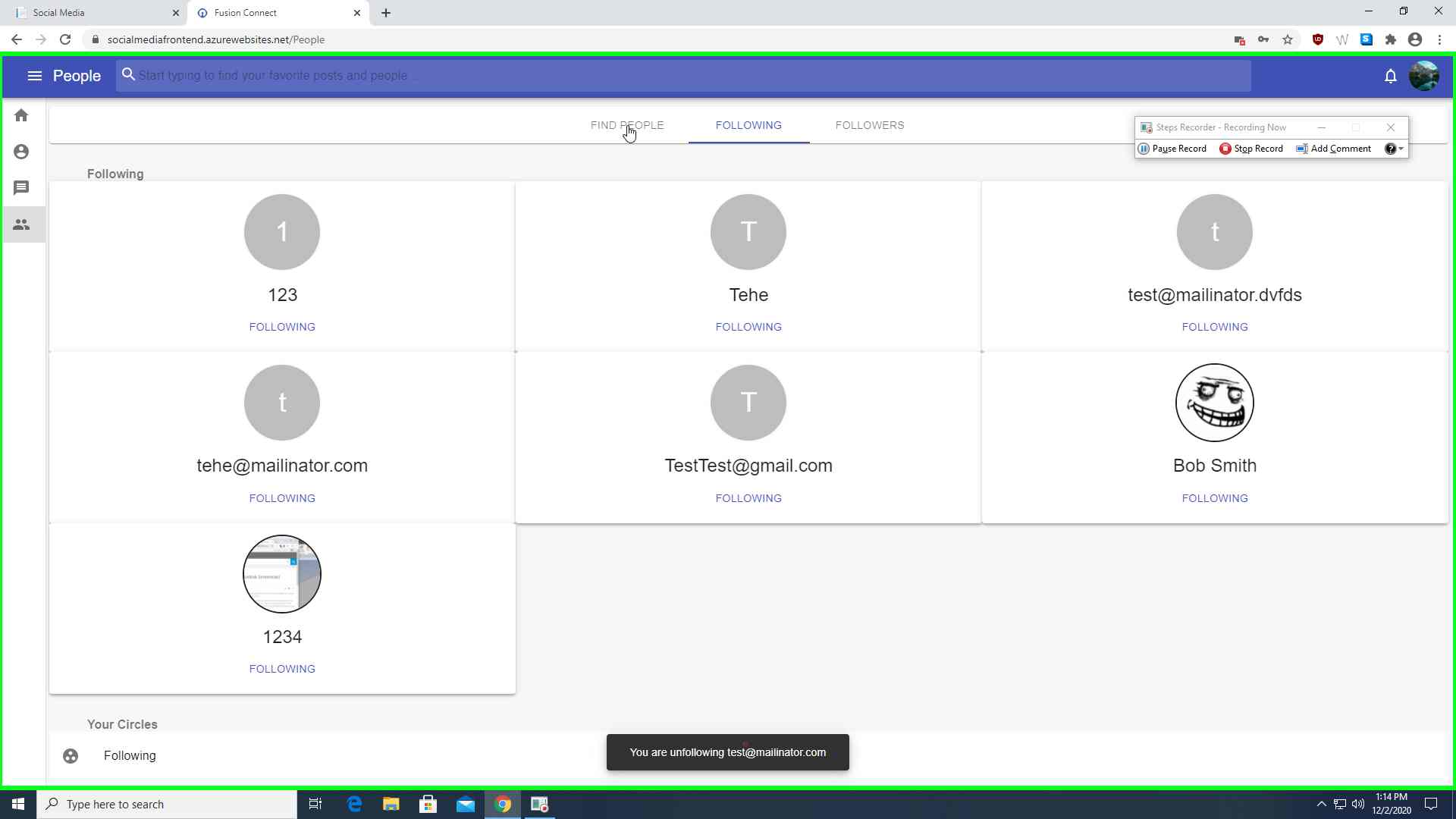Image resolution: width=1456 pixels, height=819 pixels.
Task: Select the Fusion Connect browser tab
Action: [278, 13]
